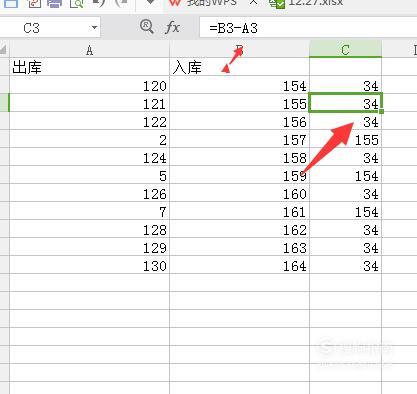Select the whole sheet via corner triangle
The width and height of the screenshot is (417, 394).
(x=4, y=50)
